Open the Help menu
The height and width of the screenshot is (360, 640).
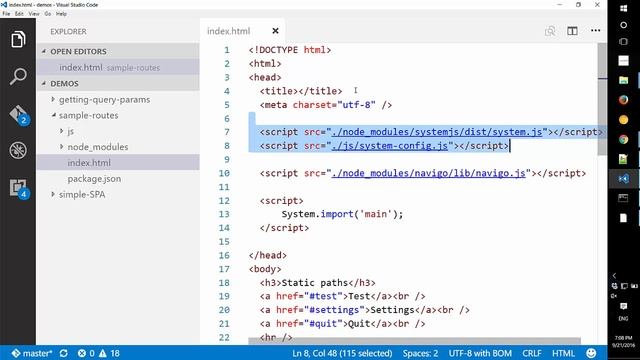(61, 13)
